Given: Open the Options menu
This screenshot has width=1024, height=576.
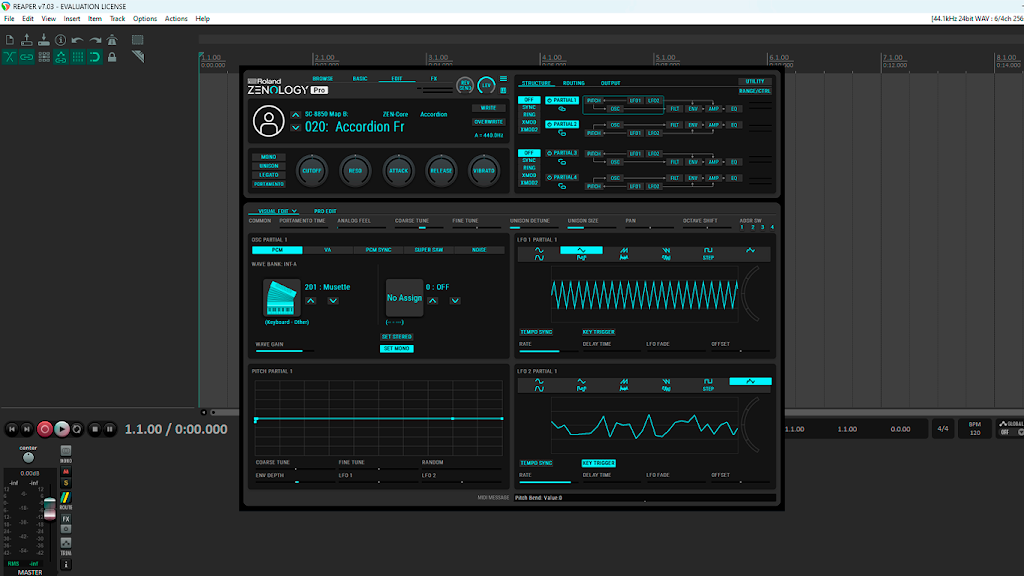Looking at the screenshot, I should point(145,19).
